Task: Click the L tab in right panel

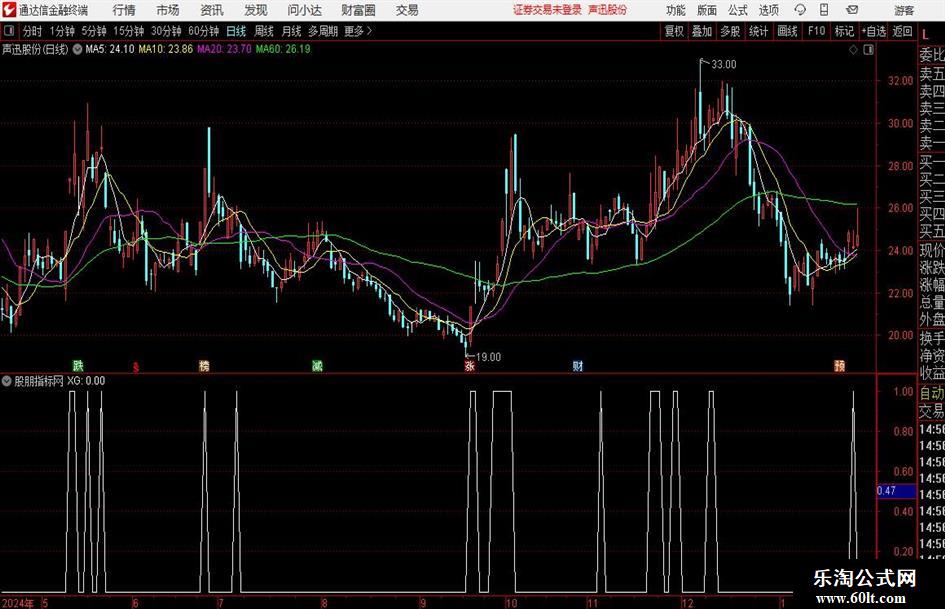Action: (x=925, y=36)
